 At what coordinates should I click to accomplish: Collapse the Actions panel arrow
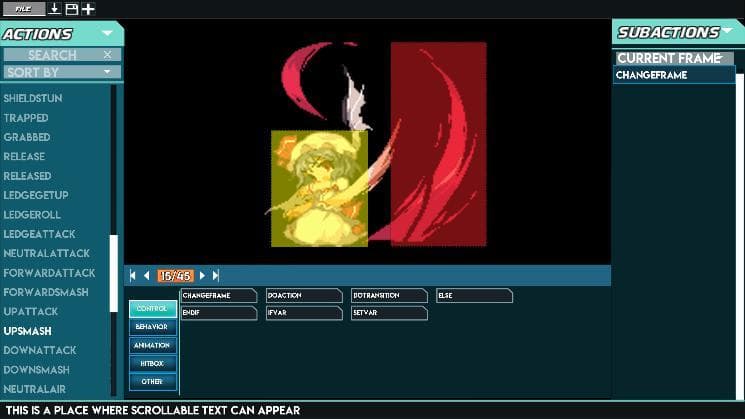(x=107, y=33)
